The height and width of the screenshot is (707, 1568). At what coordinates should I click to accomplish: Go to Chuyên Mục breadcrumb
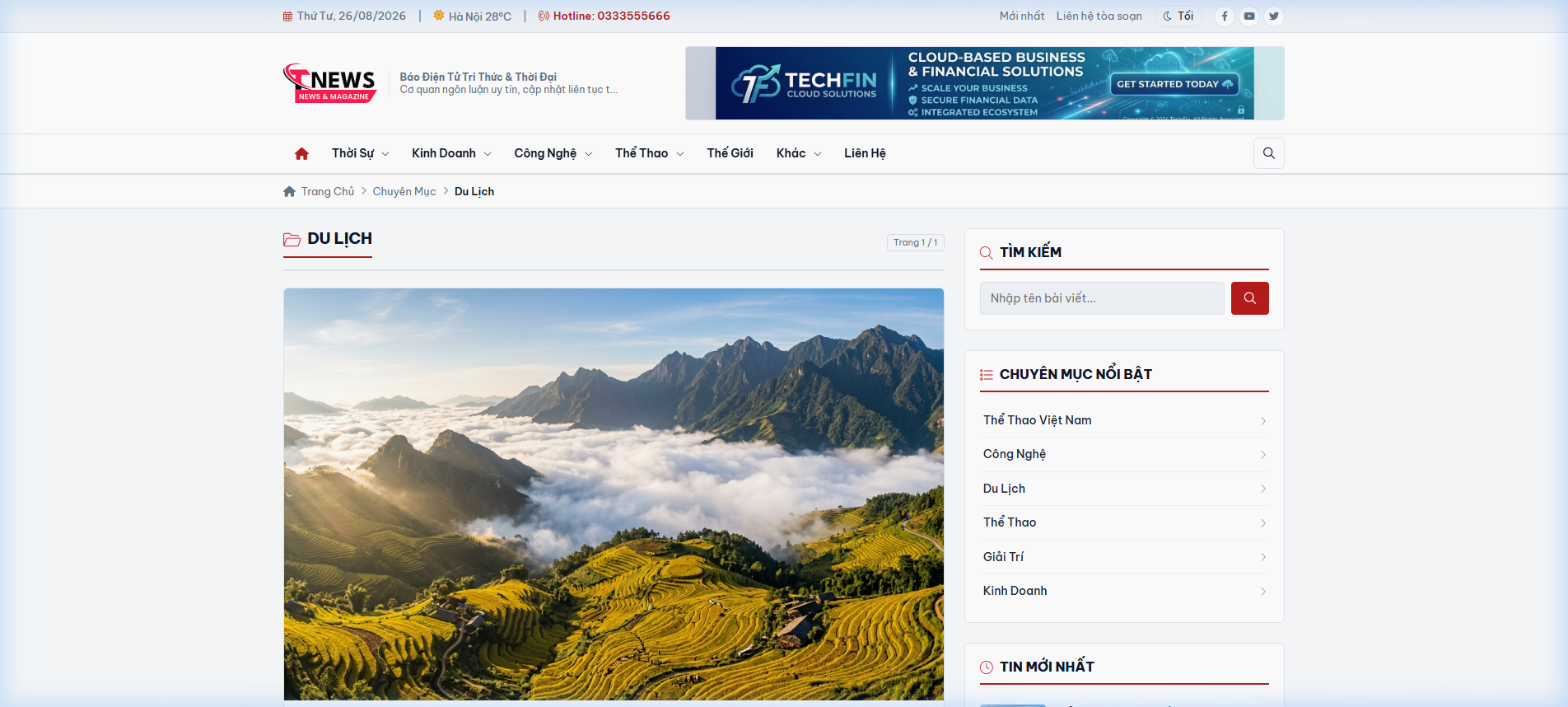tap(404, 191)
